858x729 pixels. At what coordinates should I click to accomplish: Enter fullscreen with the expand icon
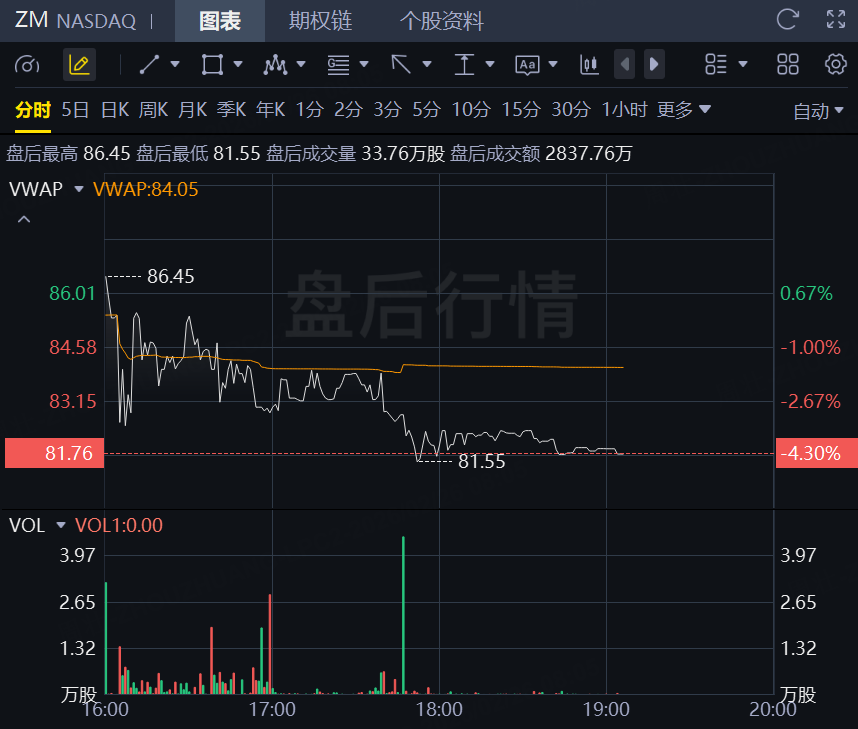[836, 20]
